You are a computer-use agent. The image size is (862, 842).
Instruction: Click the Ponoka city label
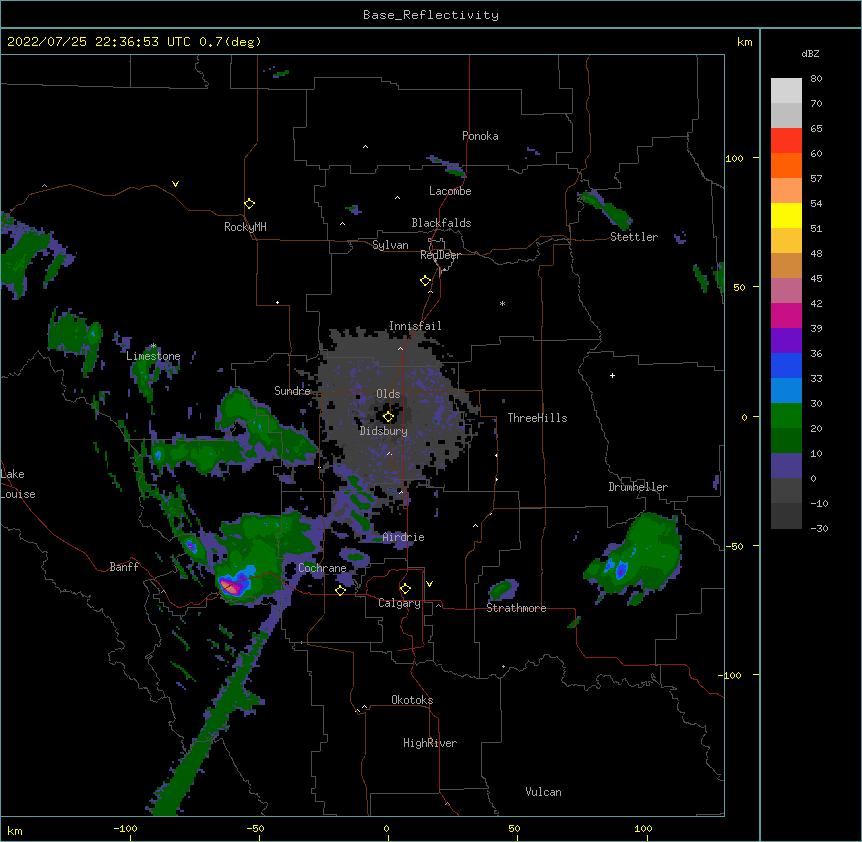480,136
